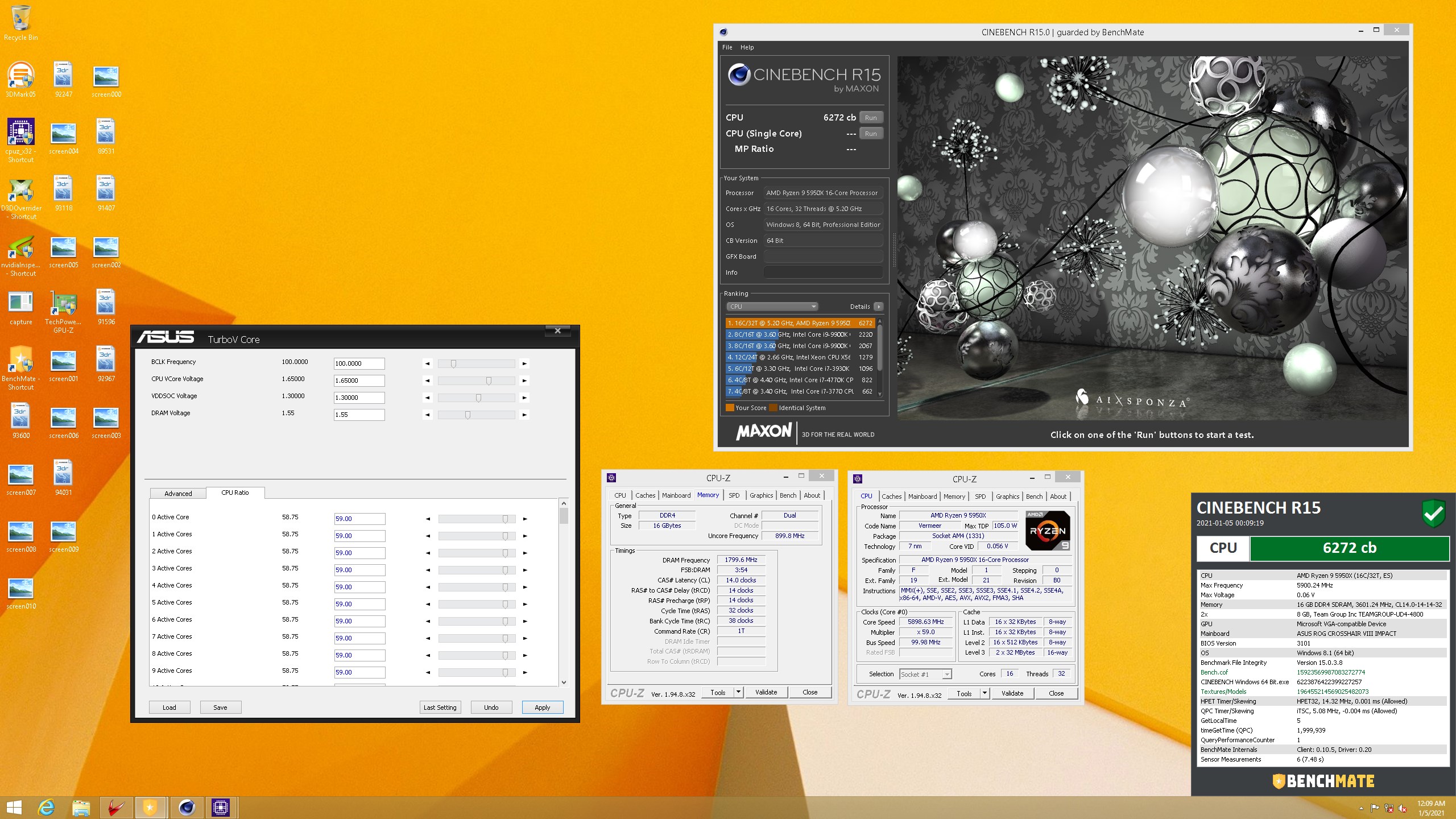
Task: Select the capture desktop icon
Action: (21, 307)
